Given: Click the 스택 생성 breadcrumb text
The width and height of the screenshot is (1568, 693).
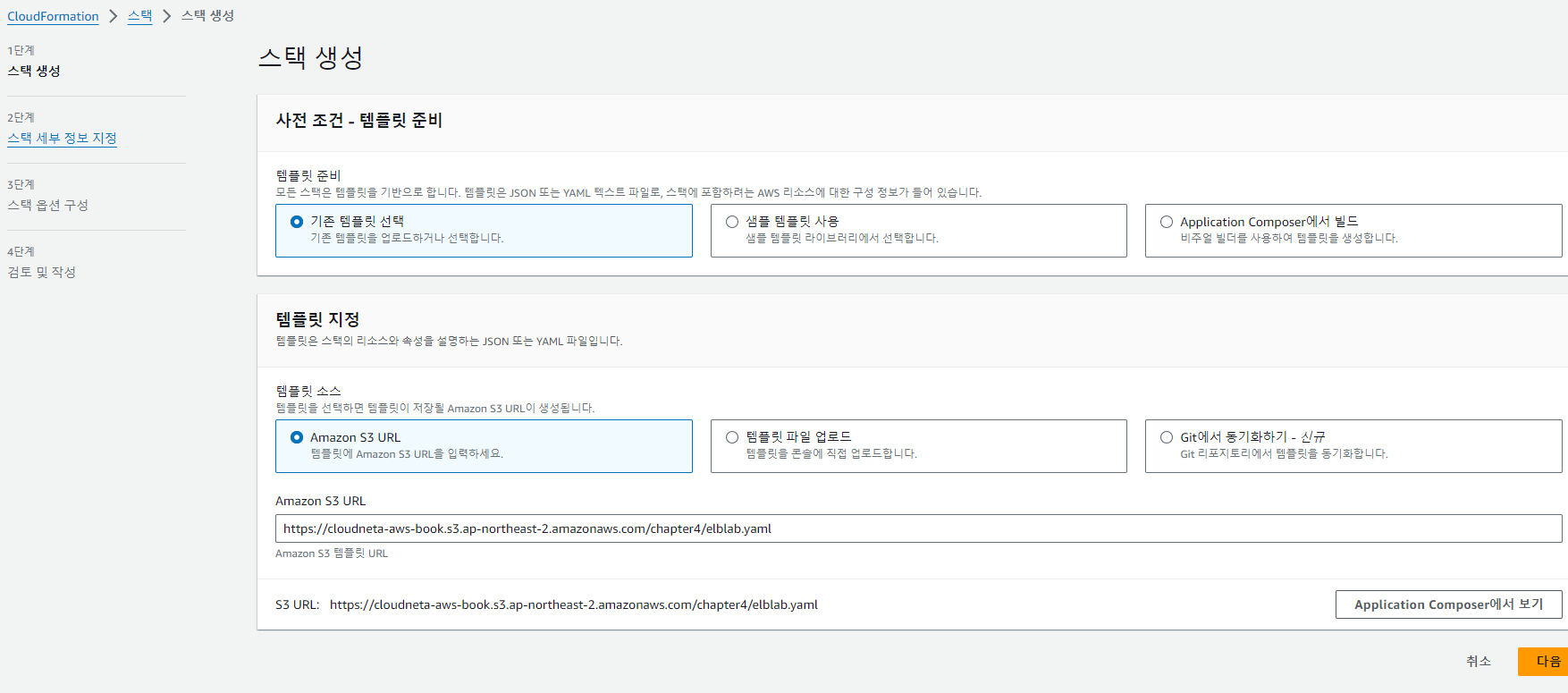Looking at the screenshot, I should pyautogui.click(x=207, y=16).
